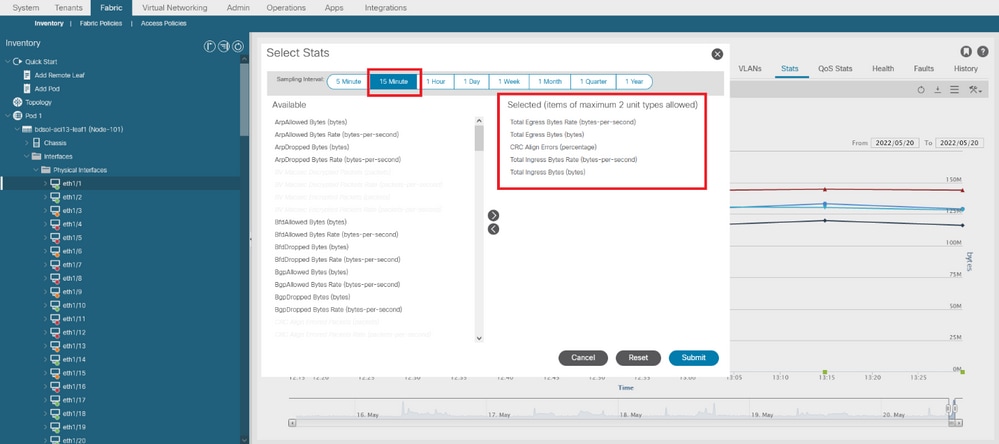Image resolution: width=999 pixels, height=444 pixels.
Task: Collapse the Pod 1 tree node
Action: 8,116
